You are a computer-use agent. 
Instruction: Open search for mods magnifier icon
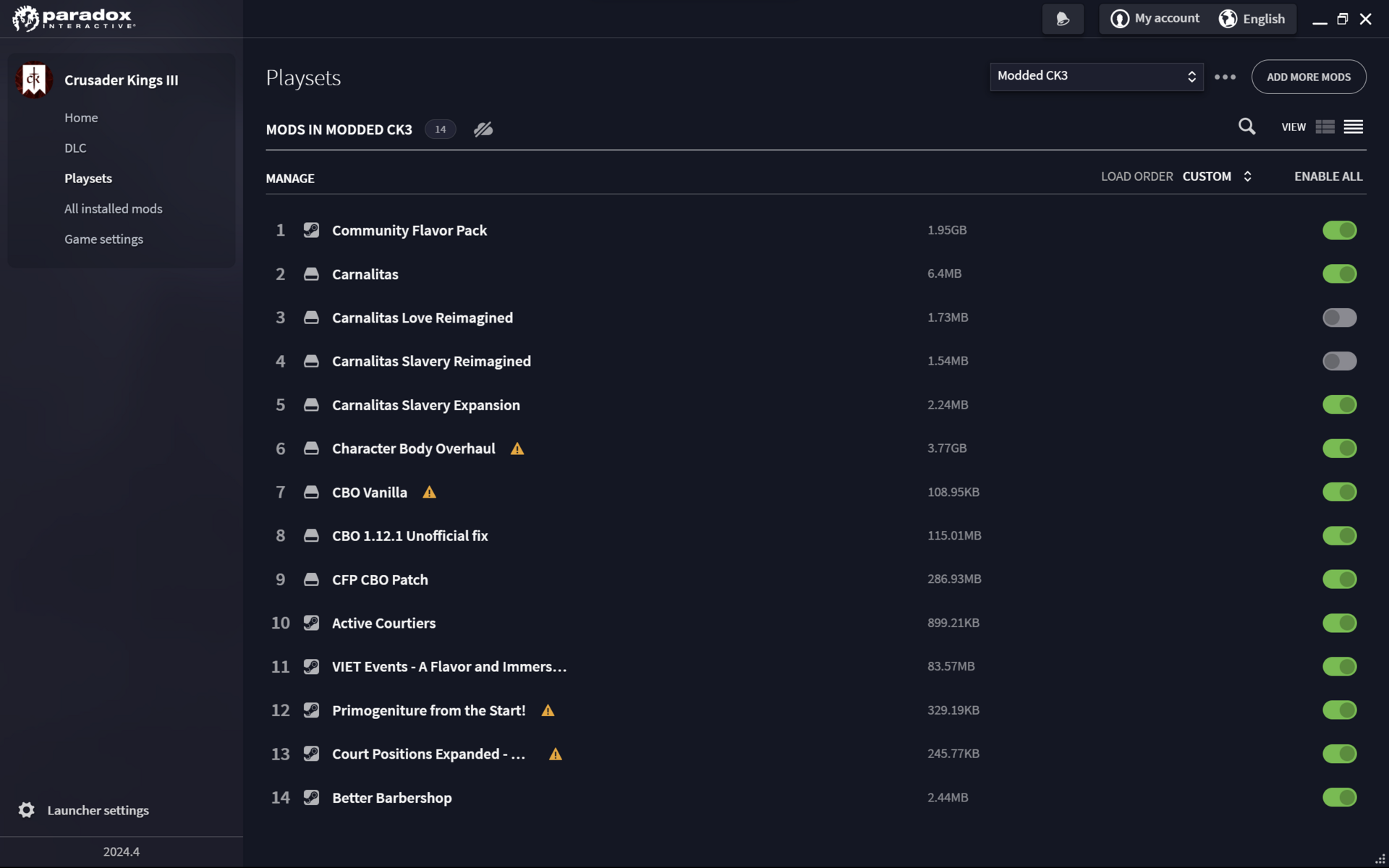pyautogui.click(x=1246, y=127)
